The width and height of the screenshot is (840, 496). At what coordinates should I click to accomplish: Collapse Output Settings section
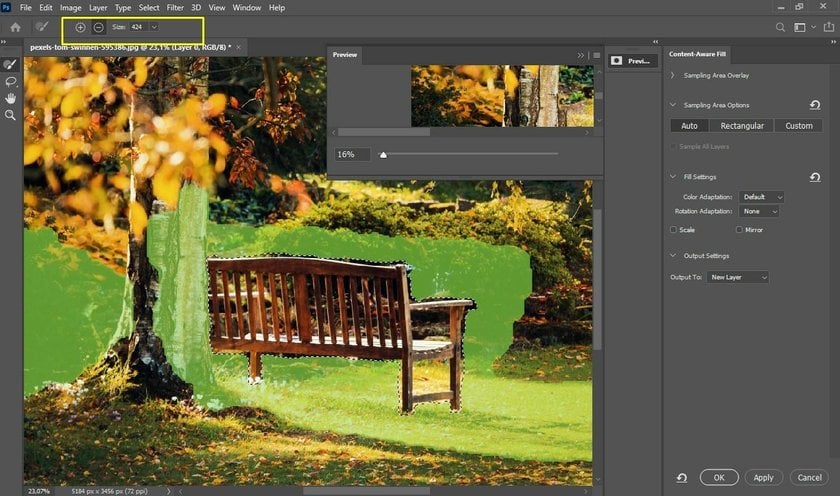(673, 255)
